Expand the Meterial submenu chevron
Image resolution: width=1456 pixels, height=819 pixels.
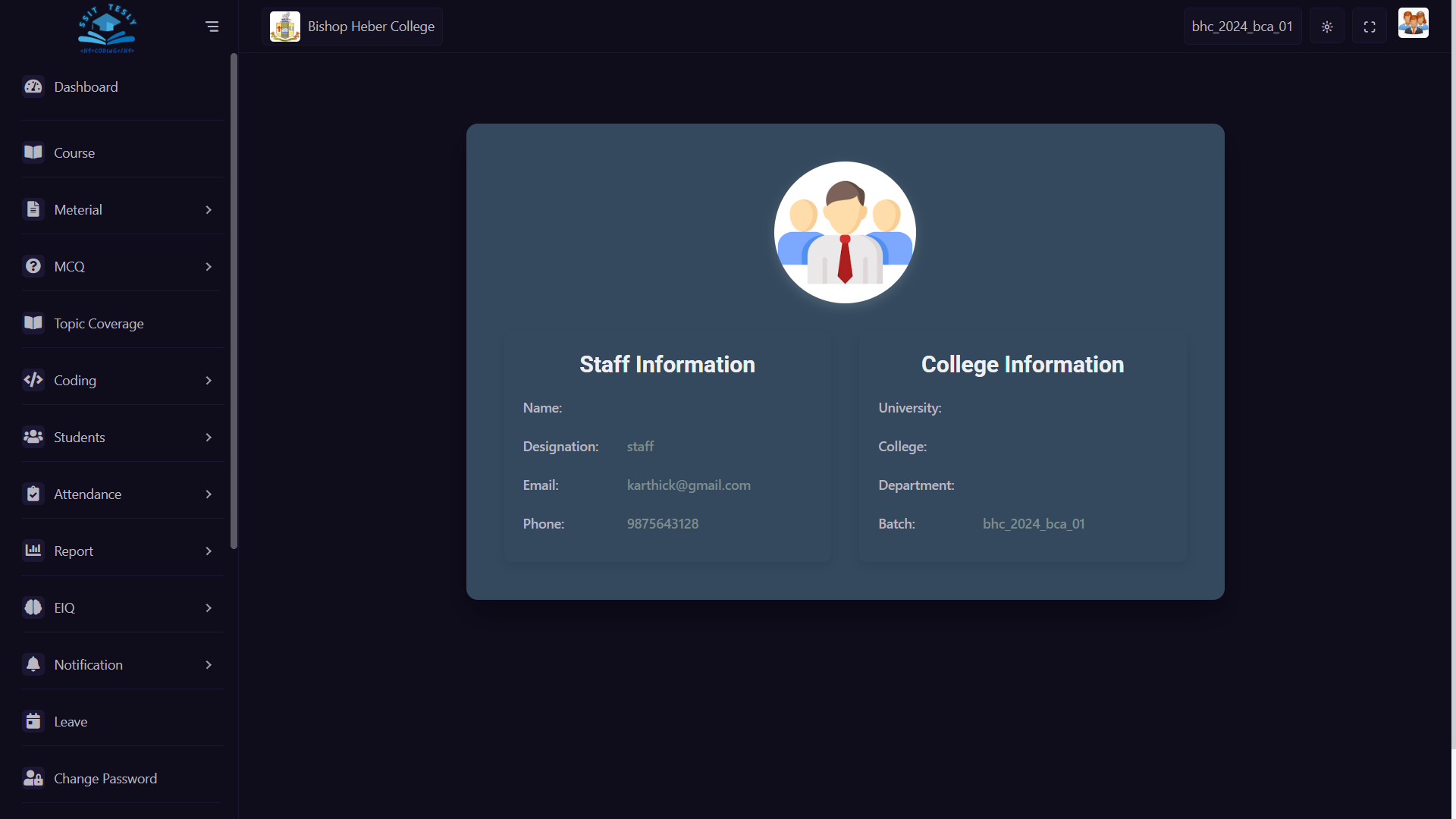[209, 210]
